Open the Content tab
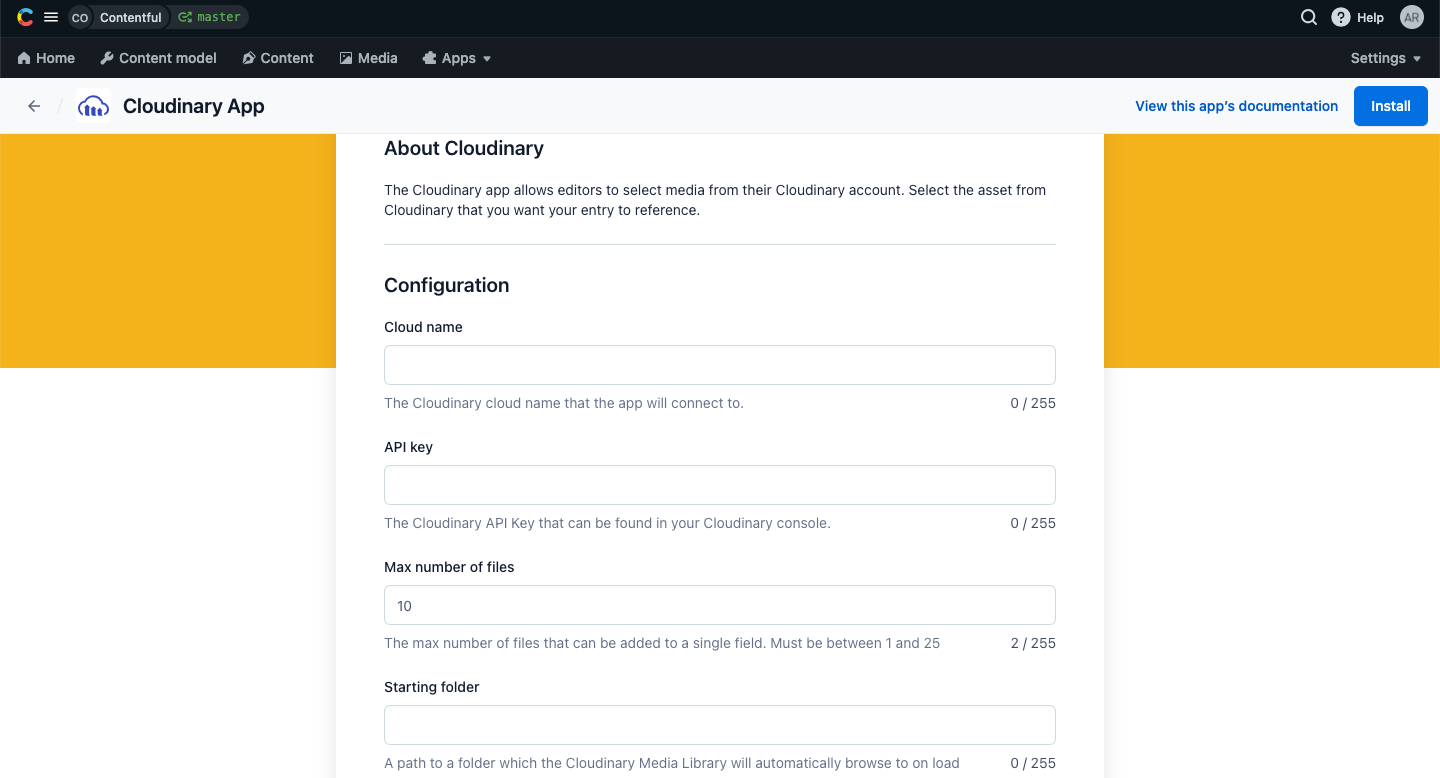 point(278,58)
